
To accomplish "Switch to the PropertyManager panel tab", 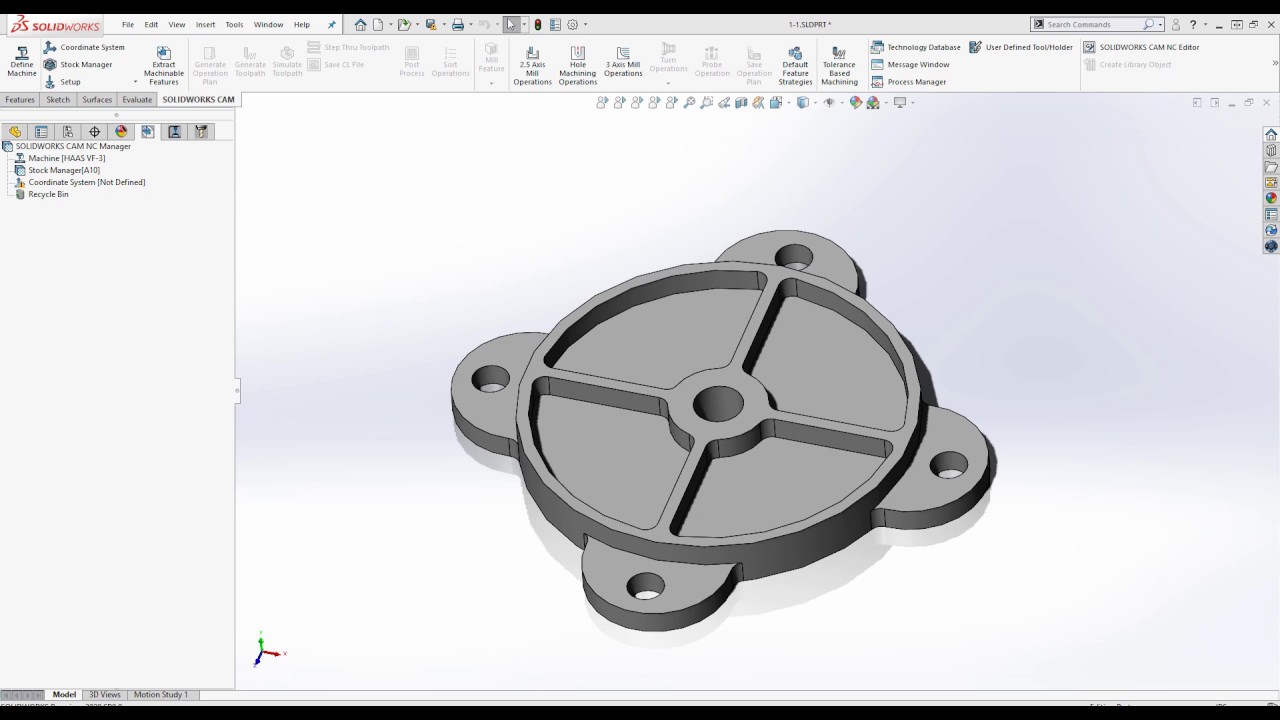I will click(41, 131).
